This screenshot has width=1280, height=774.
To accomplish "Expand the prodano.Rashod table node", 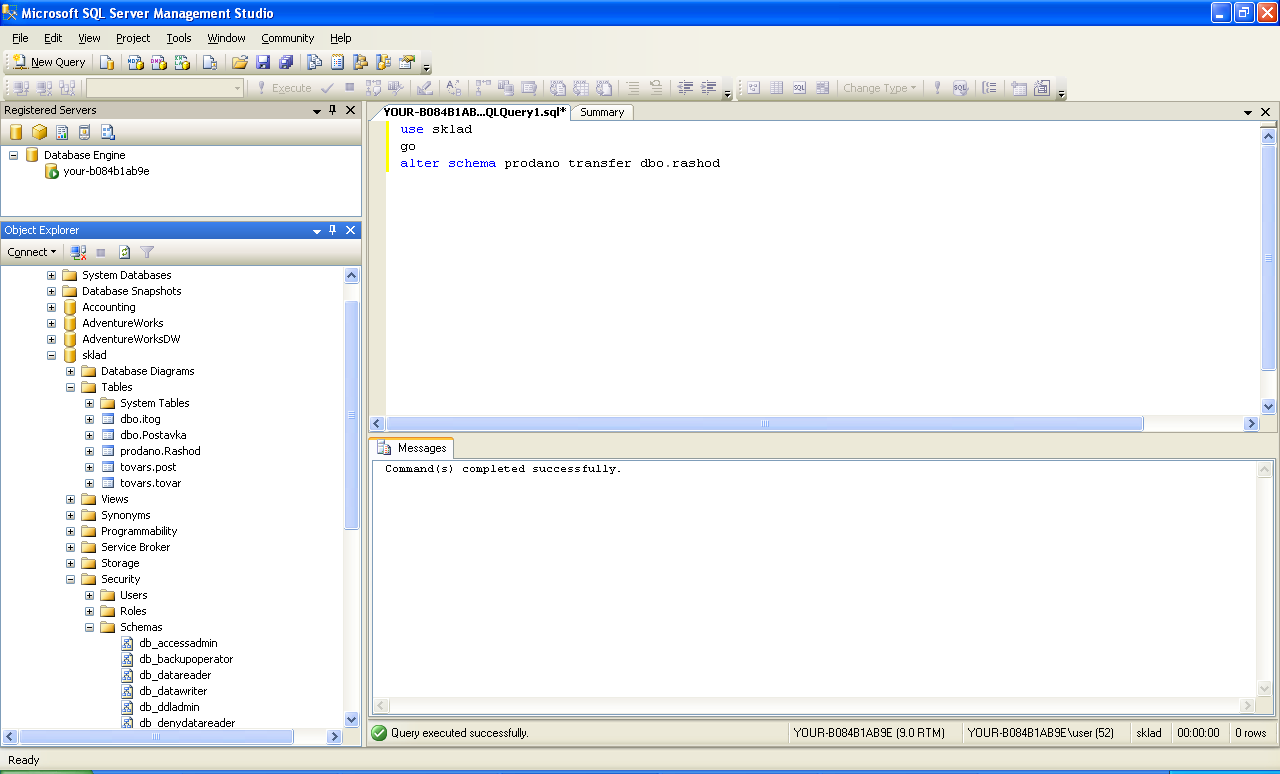I will (90, 451).
